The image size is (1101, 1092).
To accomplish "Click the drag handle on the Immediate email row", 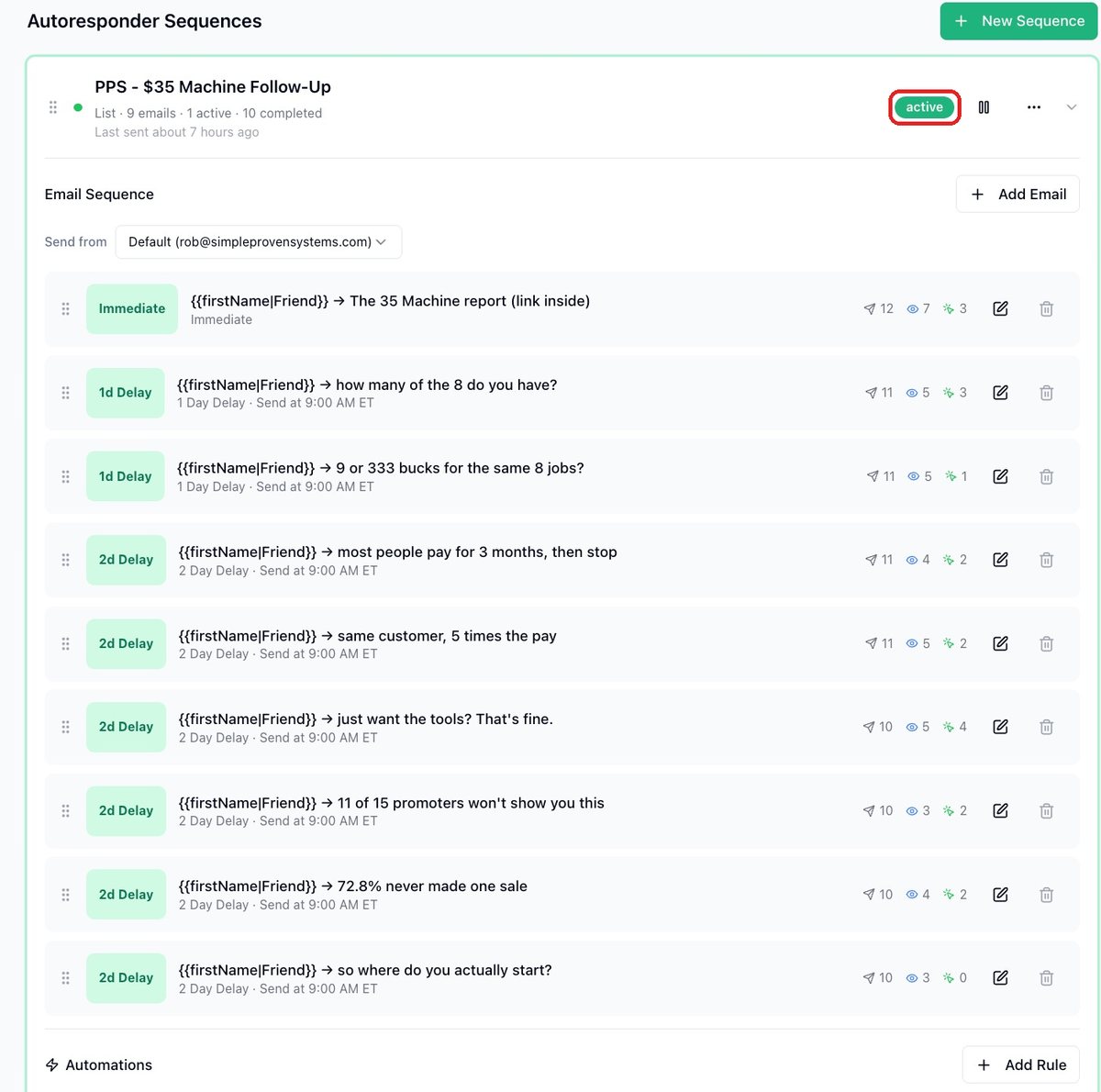I will pyautogui.click(x=65, y=309).
